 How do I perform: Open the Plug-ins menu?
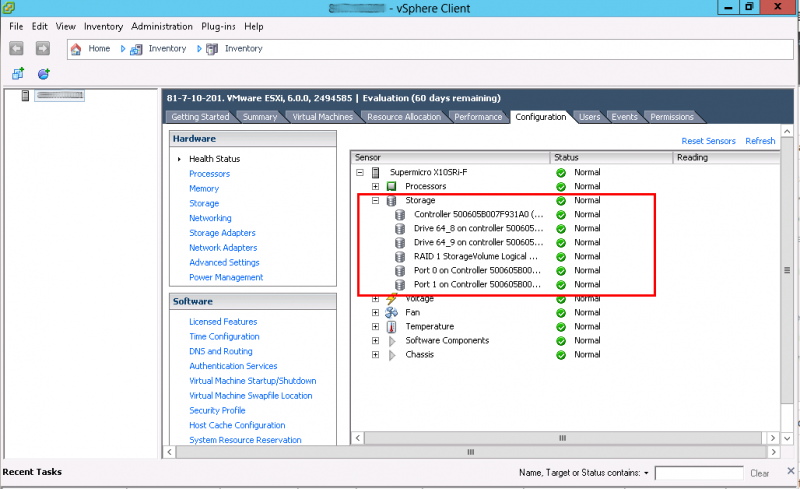click(x=218, y=27)
